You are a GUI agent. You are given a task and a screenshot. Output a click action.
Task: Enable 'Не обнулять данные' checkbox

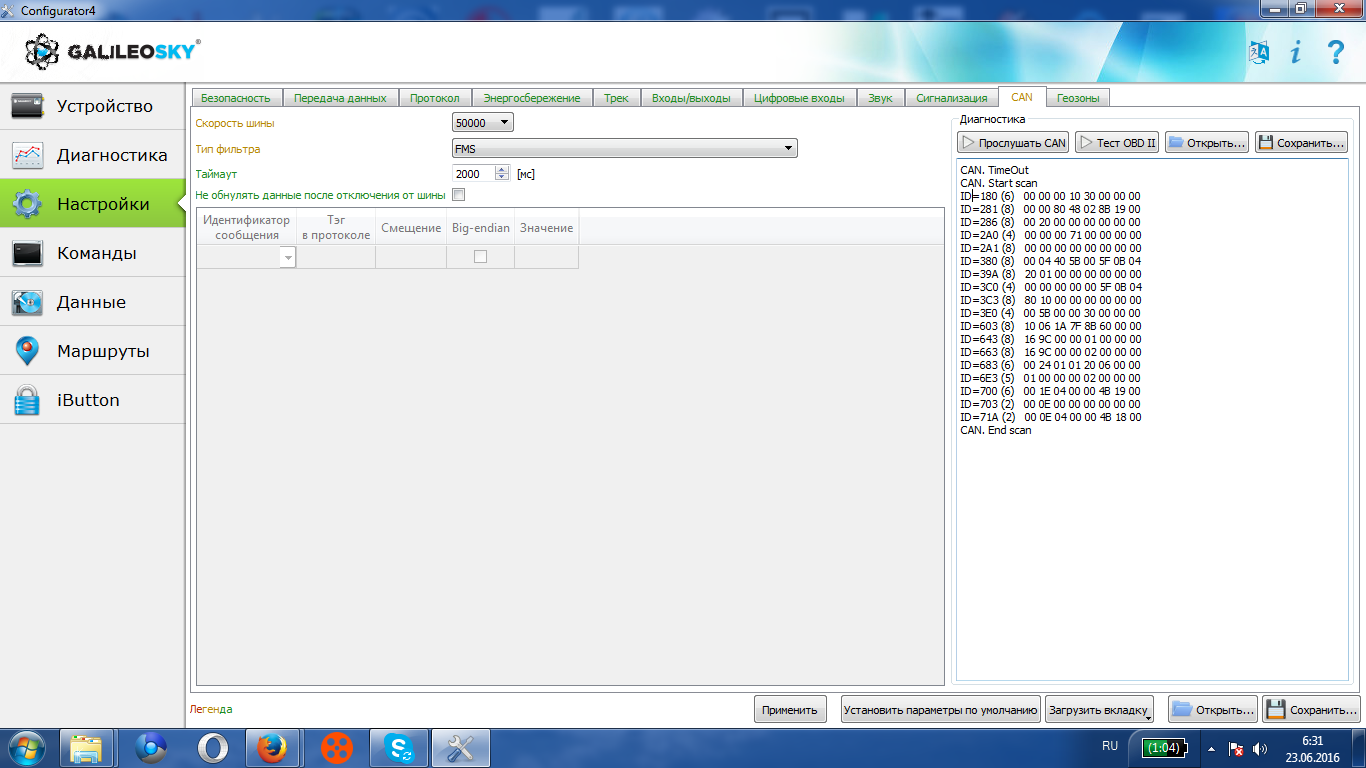[459, 195]
